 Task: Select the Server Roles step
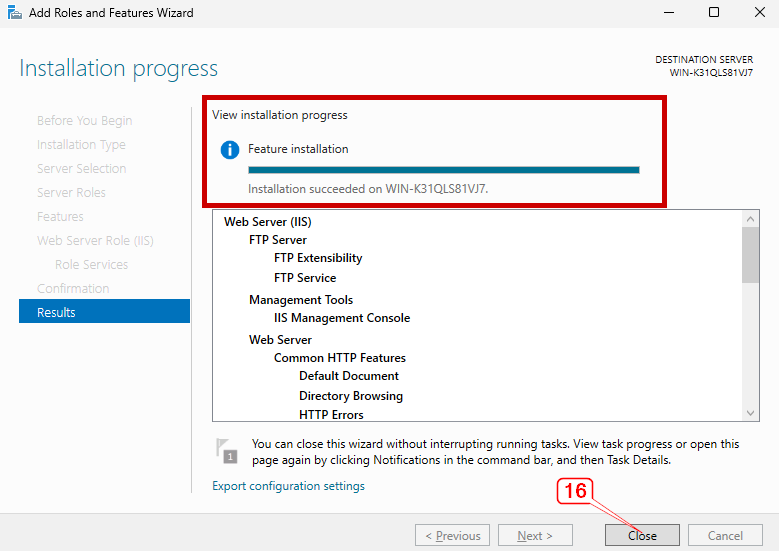pos(71,192)
